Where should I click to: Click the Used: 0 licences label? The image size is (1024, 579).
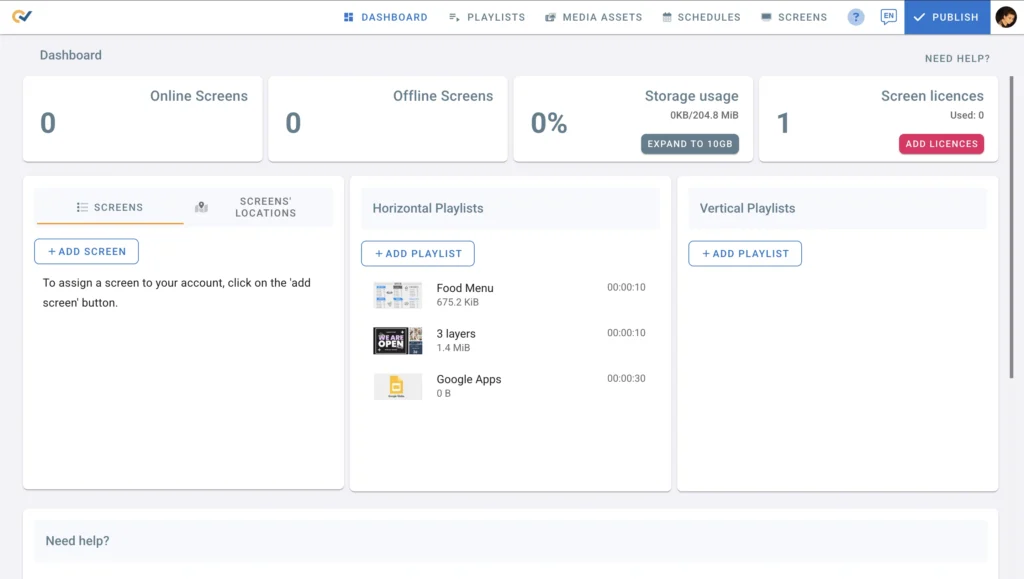(967, 115)
